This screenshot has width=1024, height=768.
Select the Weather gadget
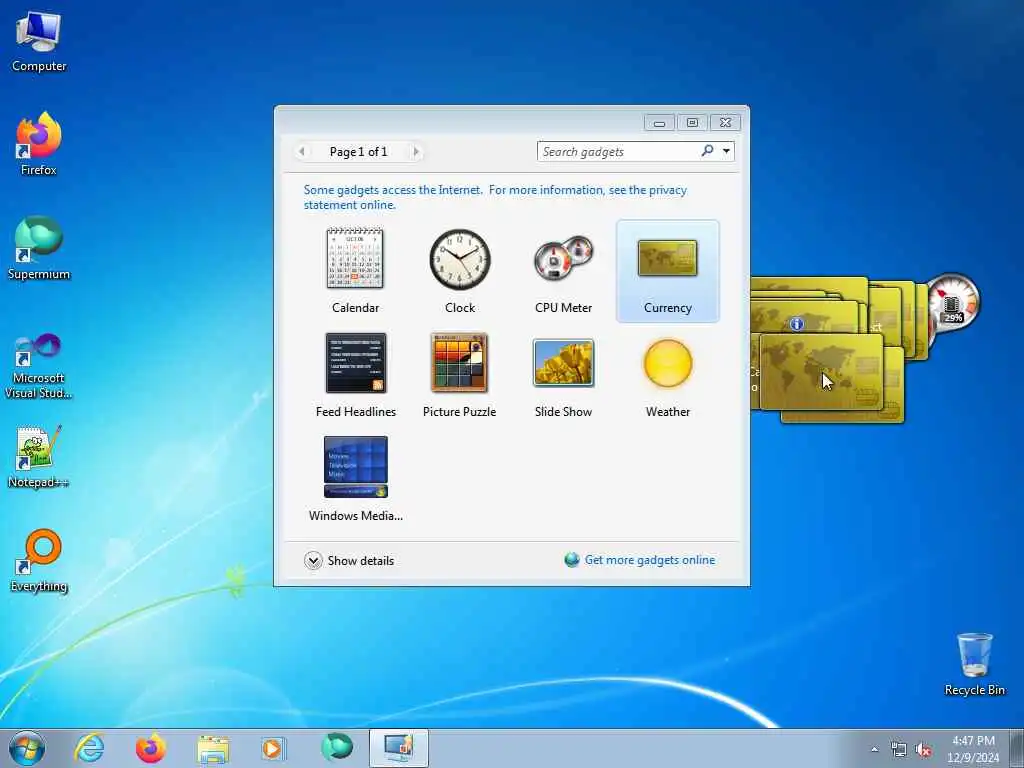(x=667, y=375)
